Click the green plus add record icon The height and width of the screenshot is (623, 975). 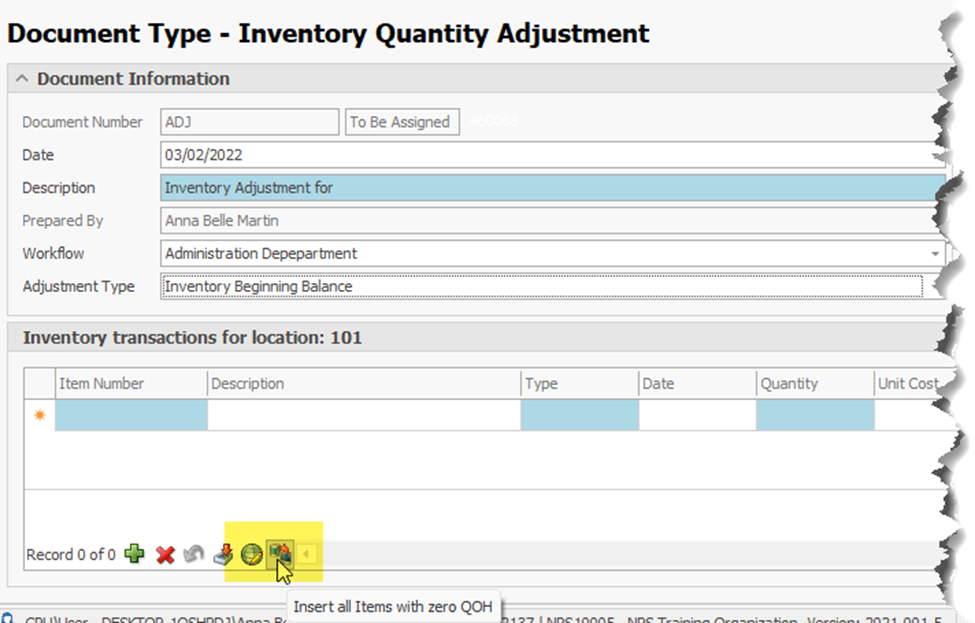click(x=134, y=555)
